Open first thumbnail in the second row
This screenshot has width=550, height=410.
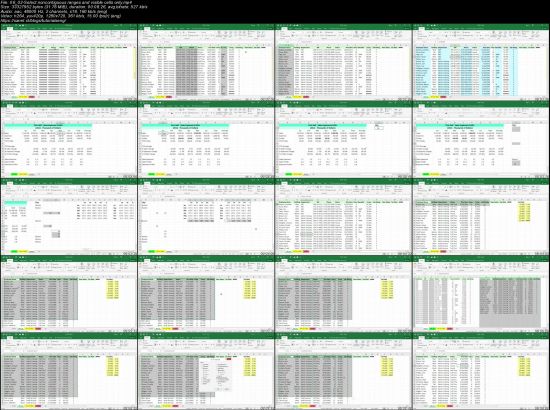[x=69, y=140]
